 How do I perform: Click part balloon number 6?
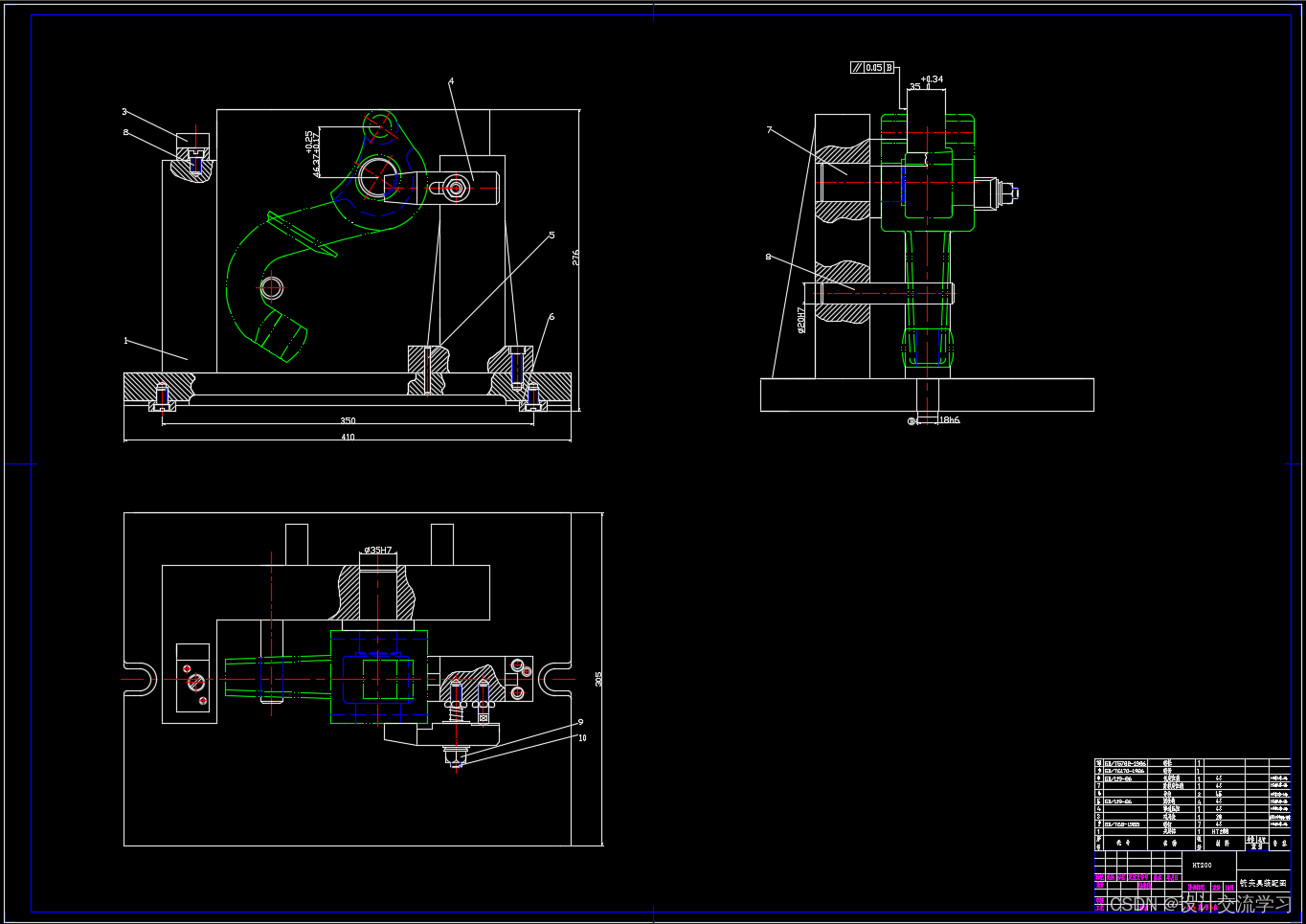552,317
